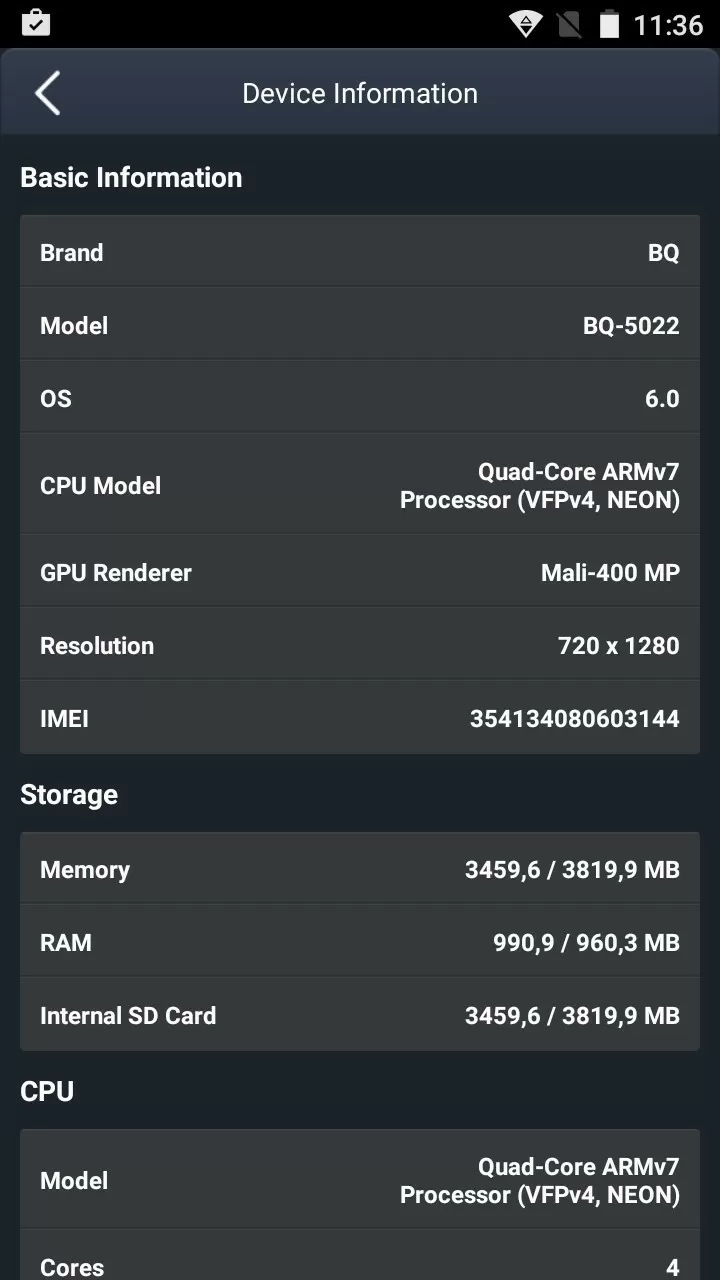This screenshot has height=1280, width=720.
Task: Select the Model BQ-5022 row
Action: pos(360,325)
